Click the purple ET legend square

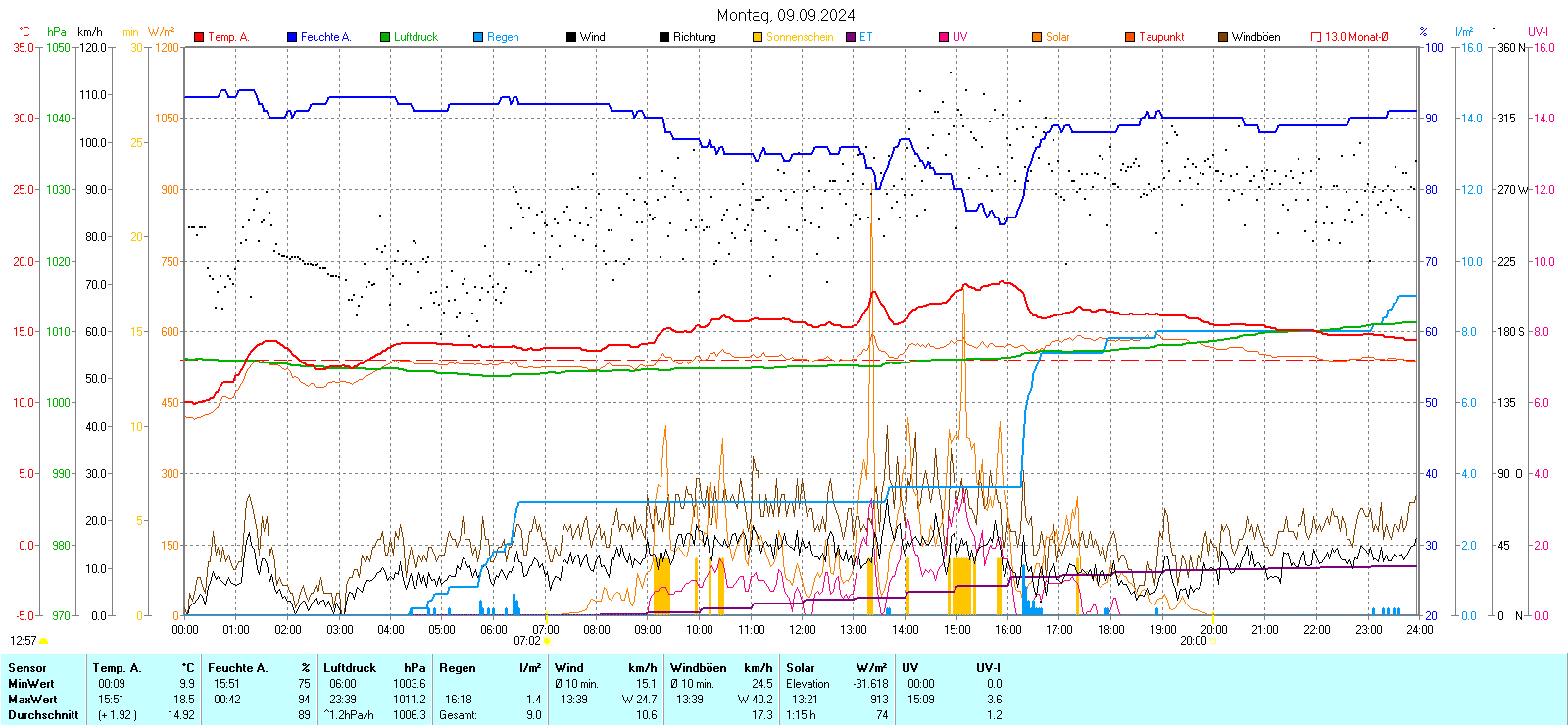coord(851,37)
